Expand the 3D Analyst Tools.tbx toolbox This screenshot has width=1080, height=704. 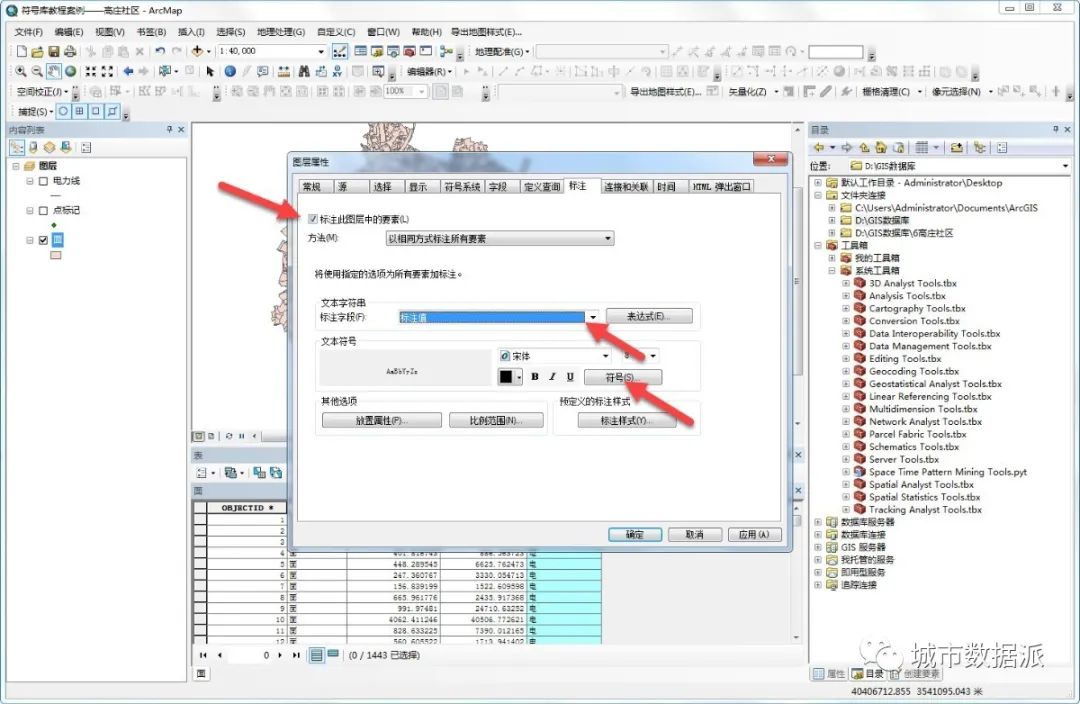[846, 283]
